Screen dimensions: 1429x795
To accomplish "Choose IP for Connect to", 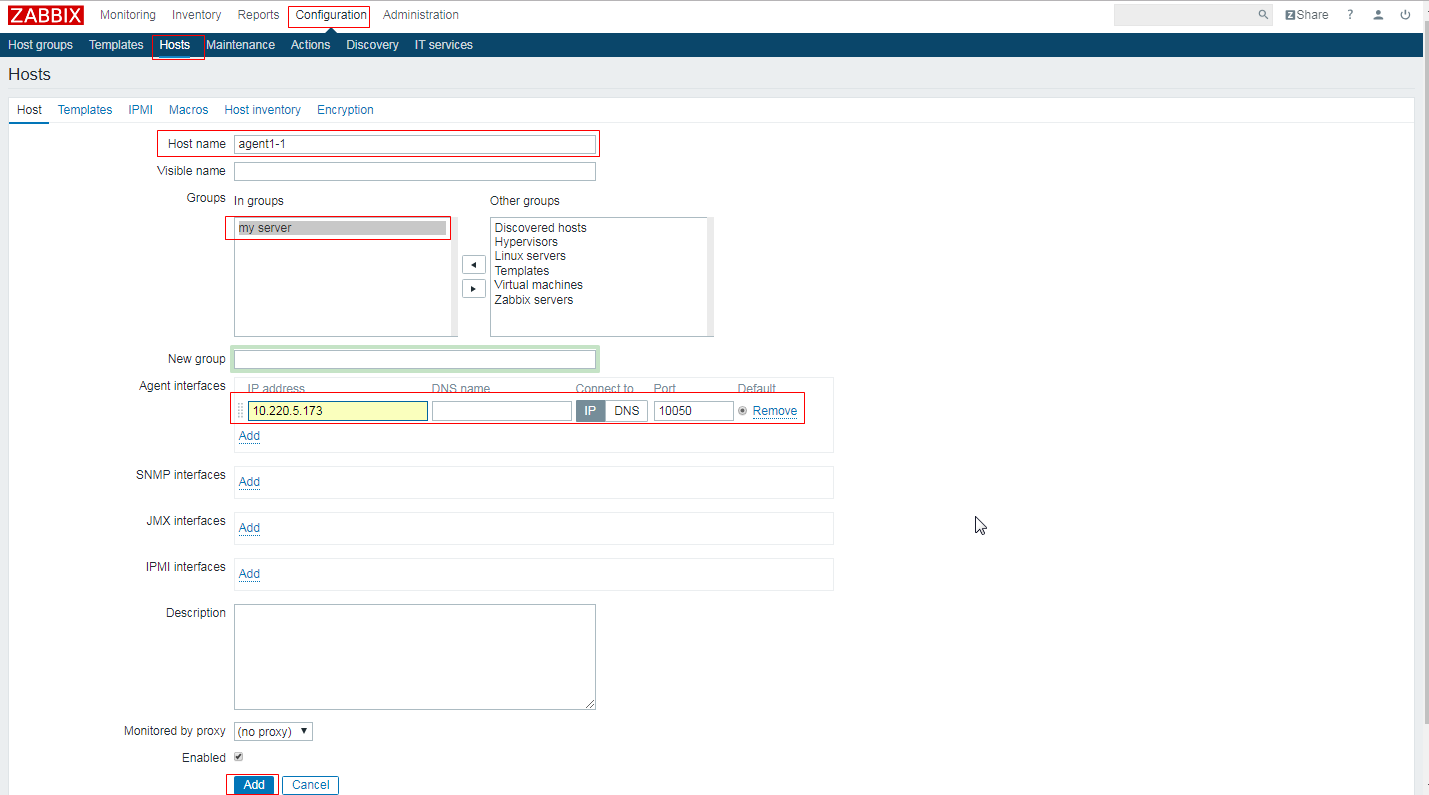I will click(x=590, y=411).
